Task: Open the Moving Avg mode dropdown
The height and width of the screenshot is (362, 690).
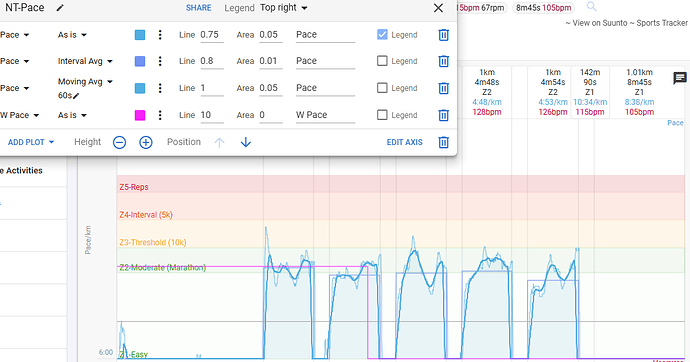Action: [x=85, y=82]
